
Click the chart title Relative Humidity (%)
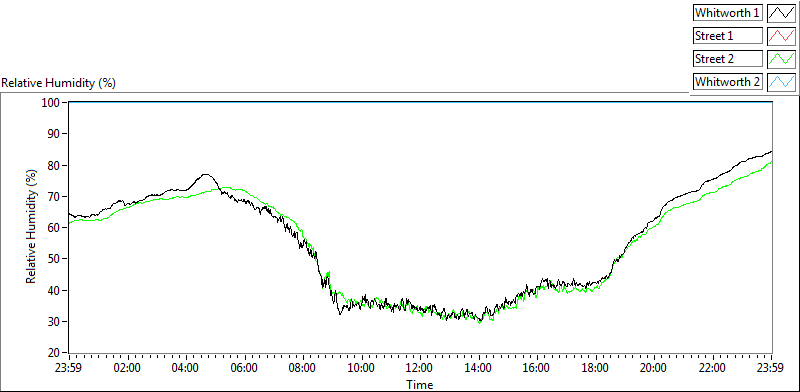coord(59,83)
